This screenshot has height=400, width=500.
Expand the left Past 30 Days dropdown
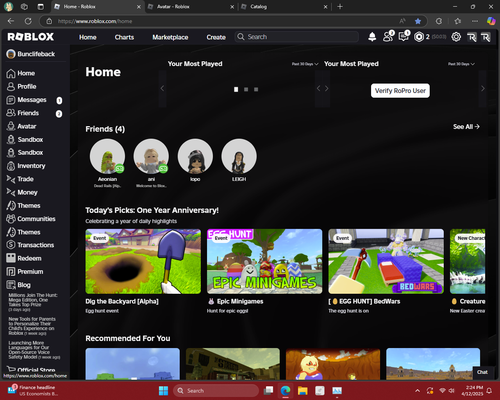pos(305,64)
